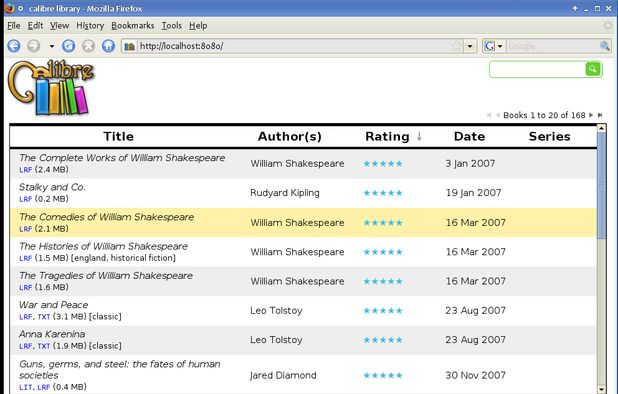This screenshot has width=618, height=394.
Task: Click Jared Diamond in the author column
Action: (283, 375)
